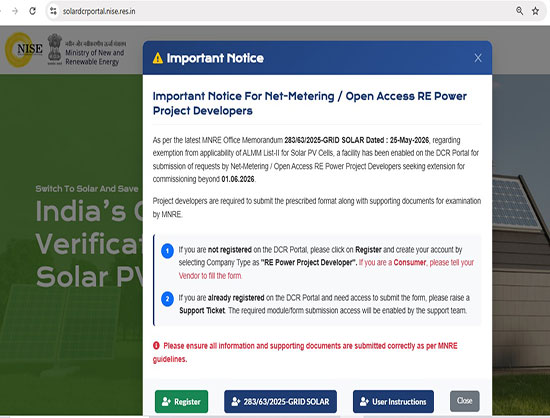Click the blue step 2 circle icon
The width and height of the screenshot is (550, 418).
click(167, 299)
